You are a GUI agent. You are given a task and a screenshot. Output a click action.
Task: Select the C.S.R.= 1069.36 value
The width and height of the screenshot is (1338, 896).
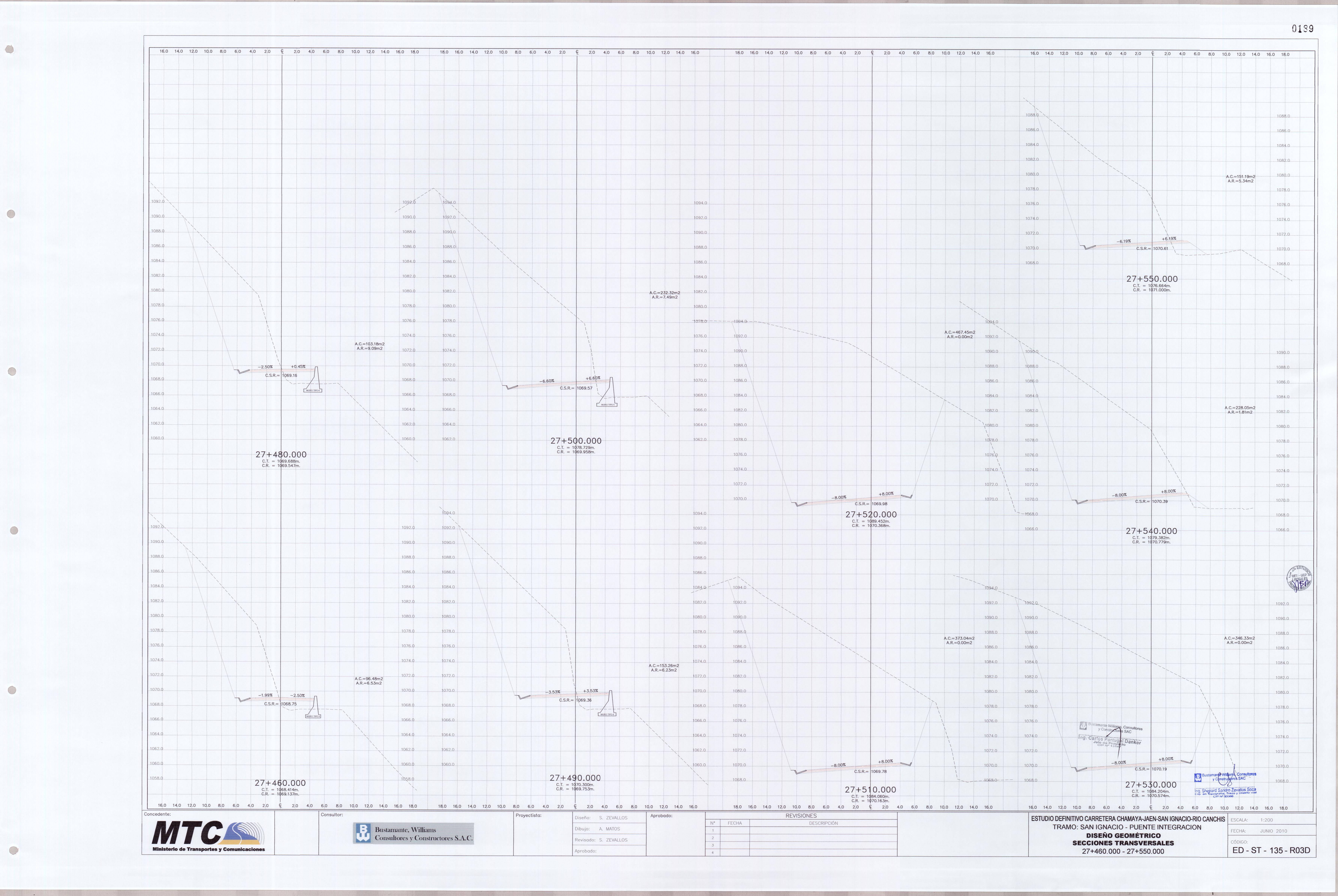coord(575,700)
